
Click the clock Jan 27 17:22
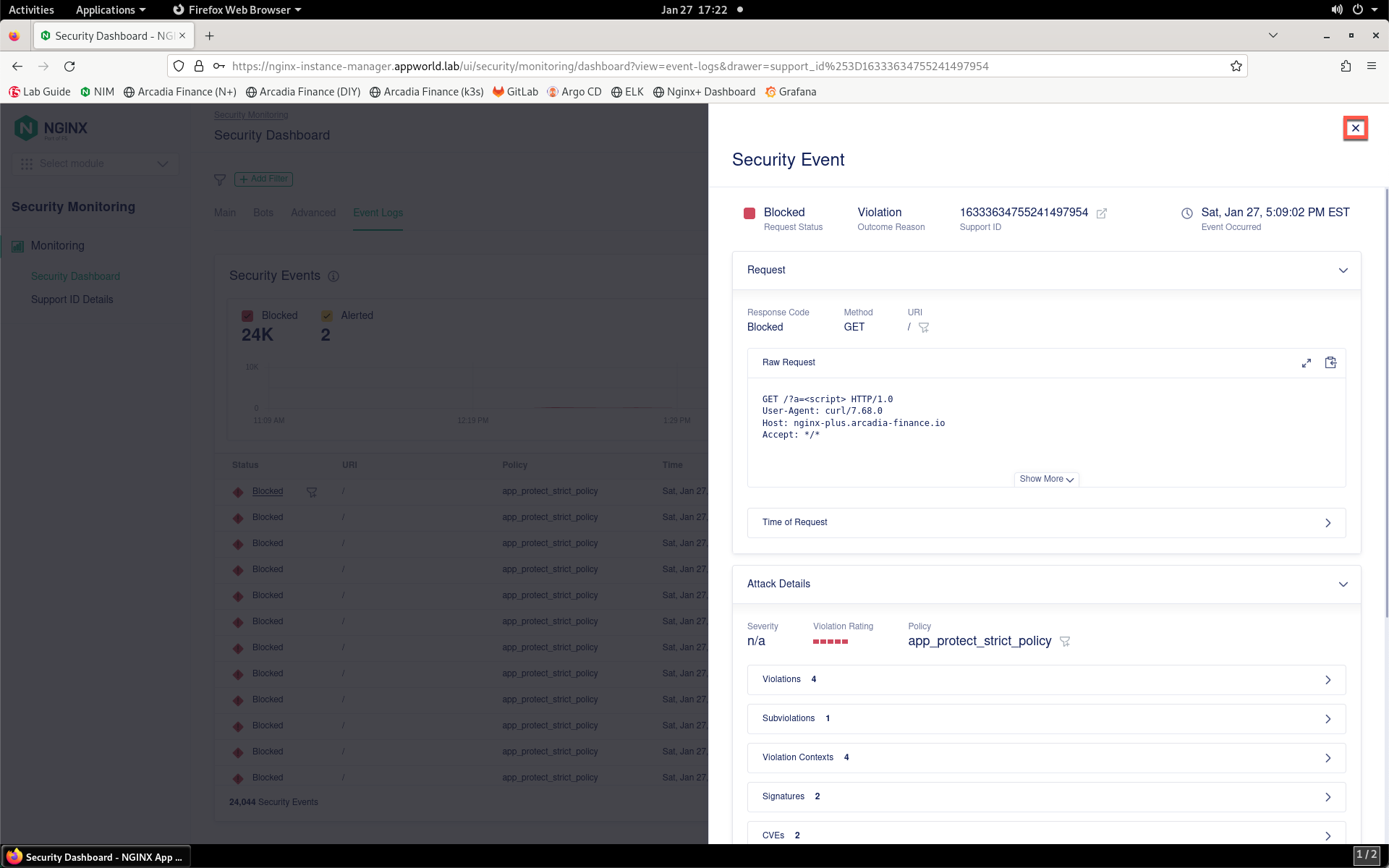click(x=694, y=9)
